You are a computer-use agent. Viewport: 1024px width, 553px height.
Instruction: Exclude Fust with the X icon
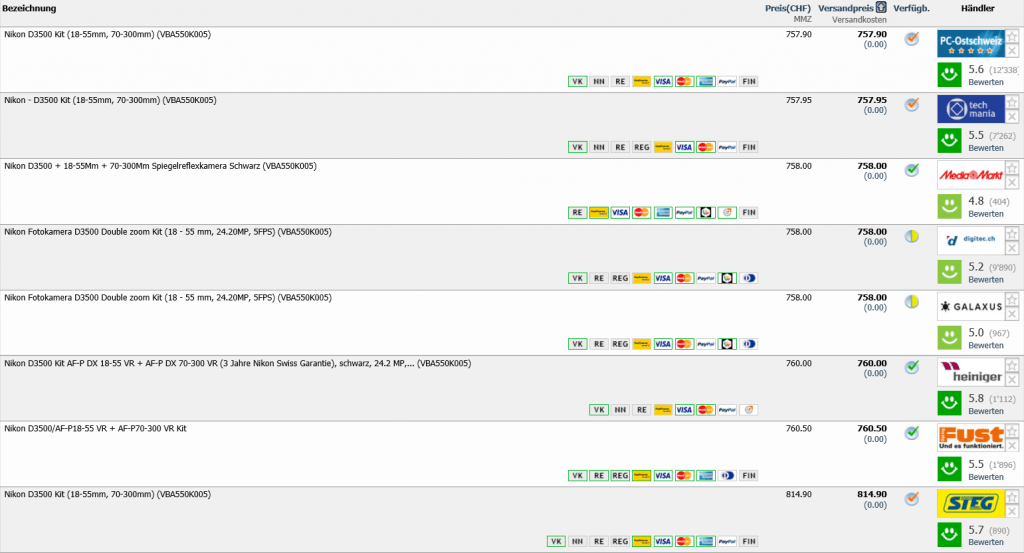click(x=1012, y=445)
